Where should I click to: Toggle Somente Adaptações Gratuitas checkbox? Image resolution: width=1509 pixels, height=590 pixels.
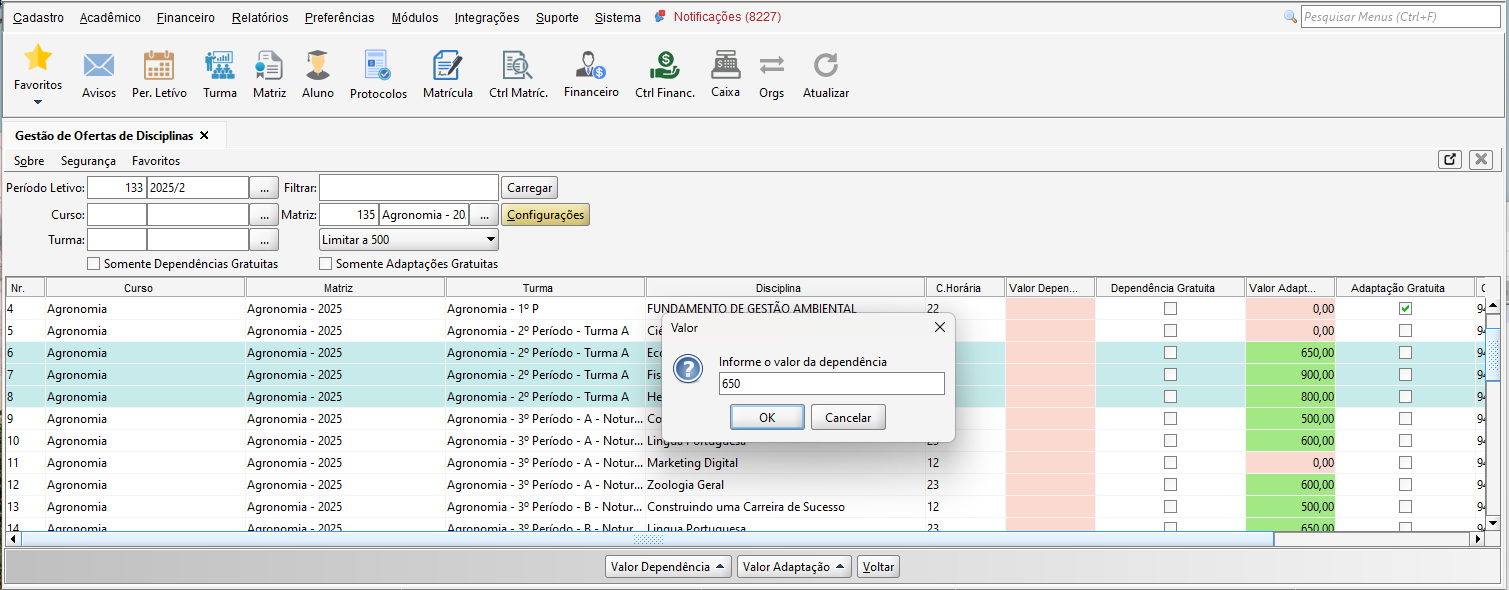(x=326, y=264)
